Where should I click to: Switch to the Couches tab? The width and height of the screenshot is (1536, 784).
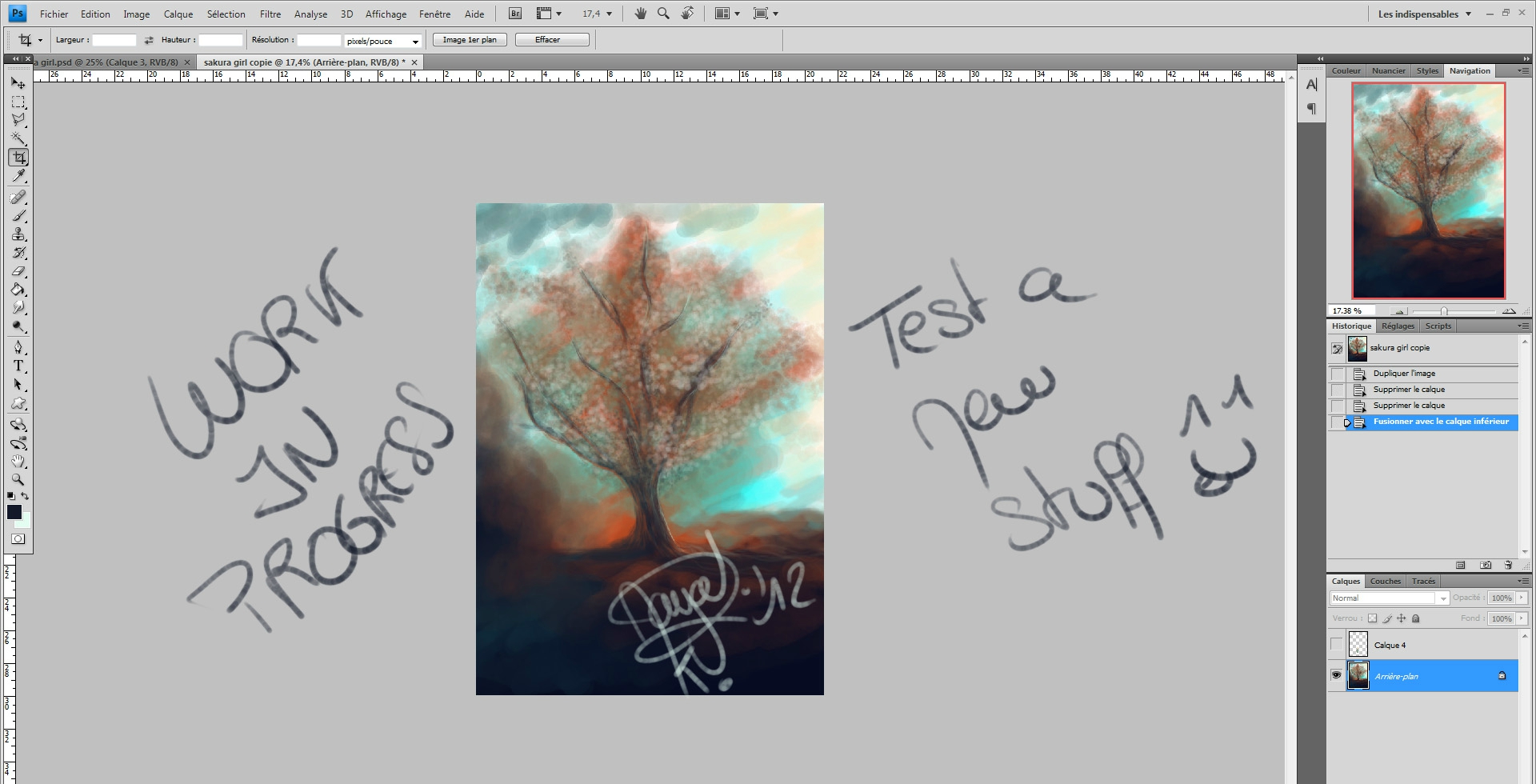1385,582
